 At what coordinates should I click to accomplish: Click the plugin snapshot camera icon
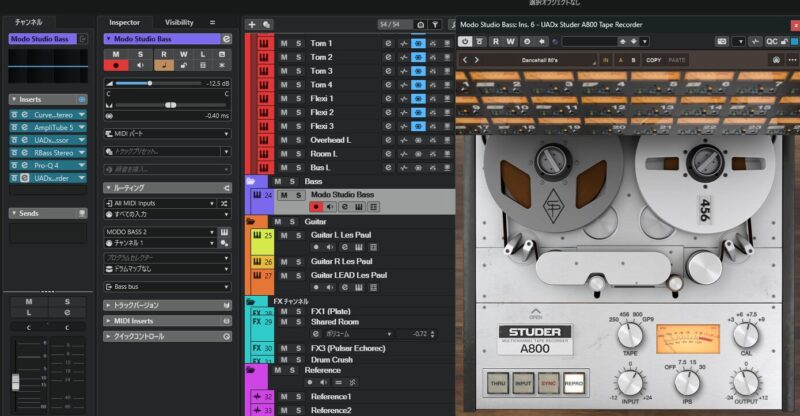721,41
